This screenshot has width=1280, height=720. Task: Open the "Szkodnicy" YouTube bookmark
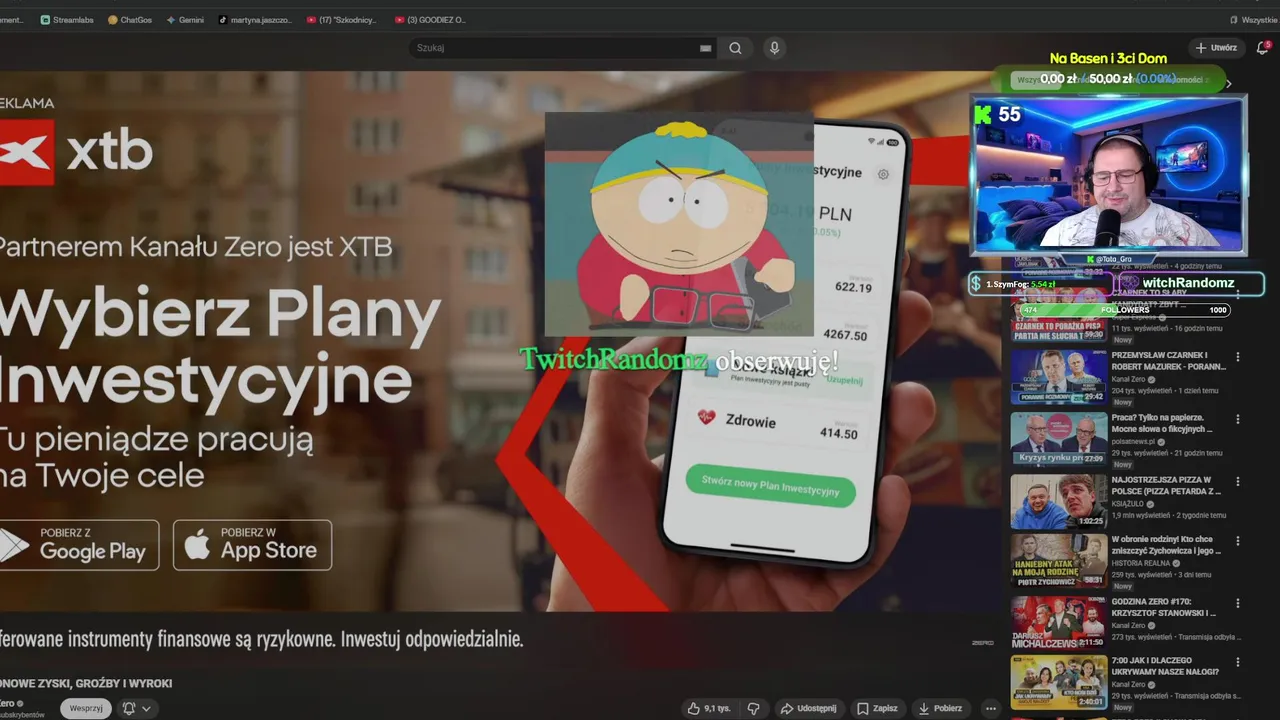pos(342,20)
